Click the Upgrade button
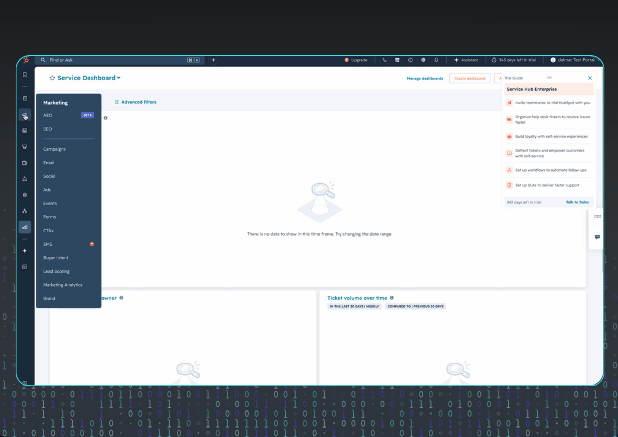Image resolution: width=618 pixels, height=437 pixels. pyautogui.click(x=356, y=60)
